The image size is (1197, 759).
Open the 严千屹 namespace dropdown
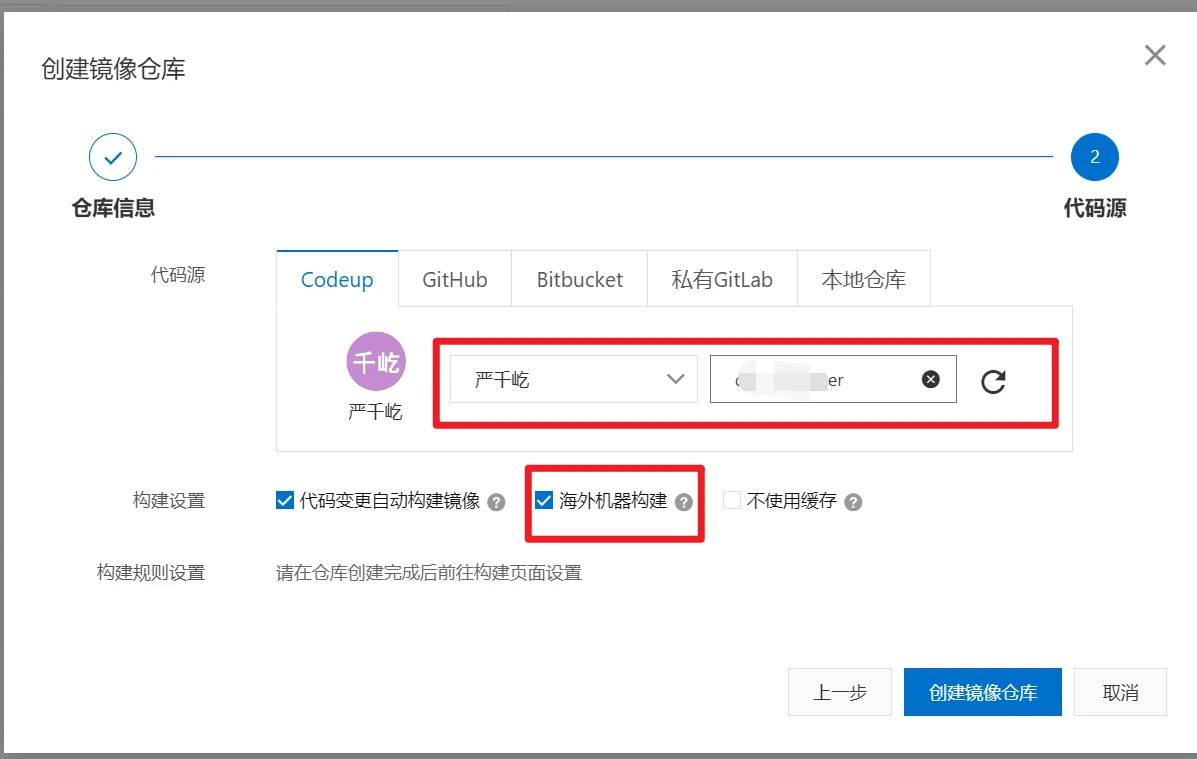(573, 379)
